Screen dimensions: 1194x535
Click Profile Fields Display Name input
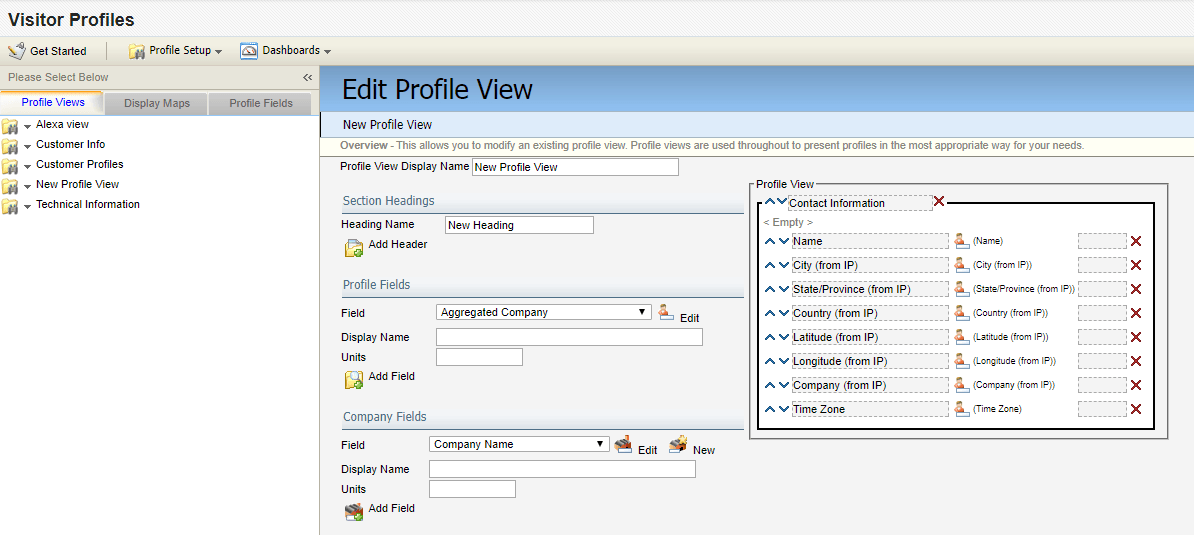tap(569, 337)
